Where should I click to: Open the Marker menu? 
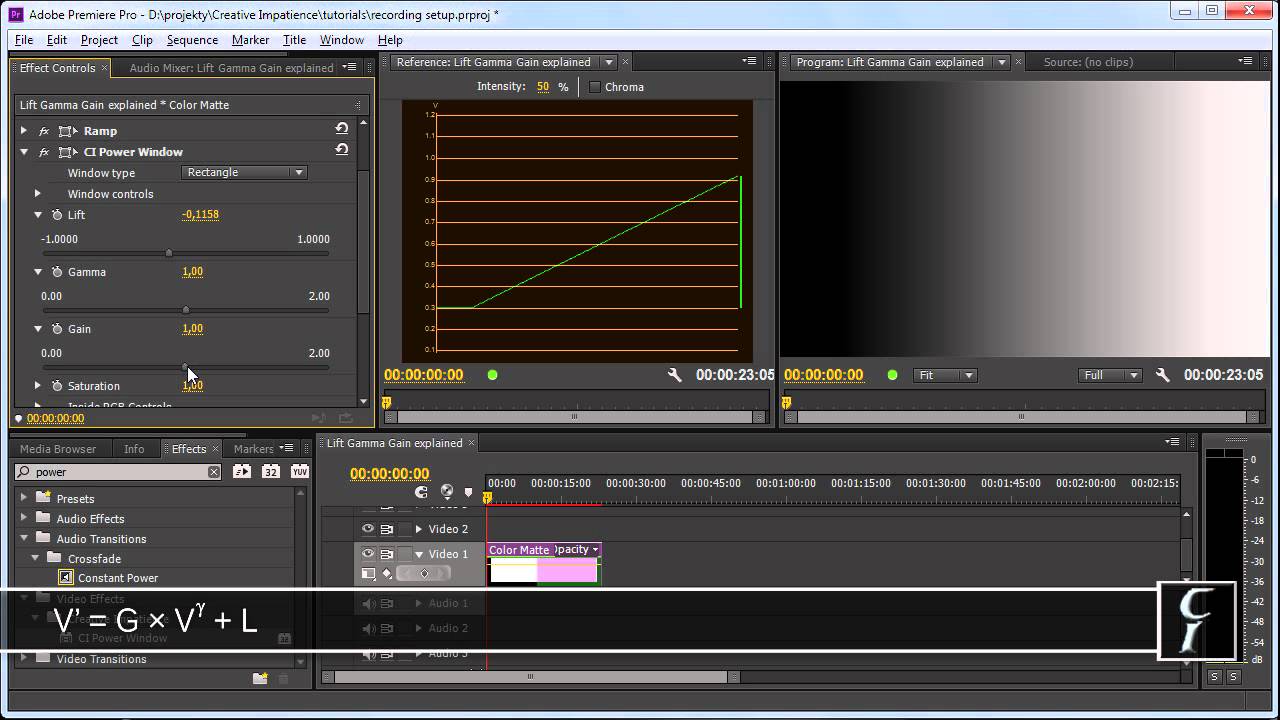click(250, 40)
